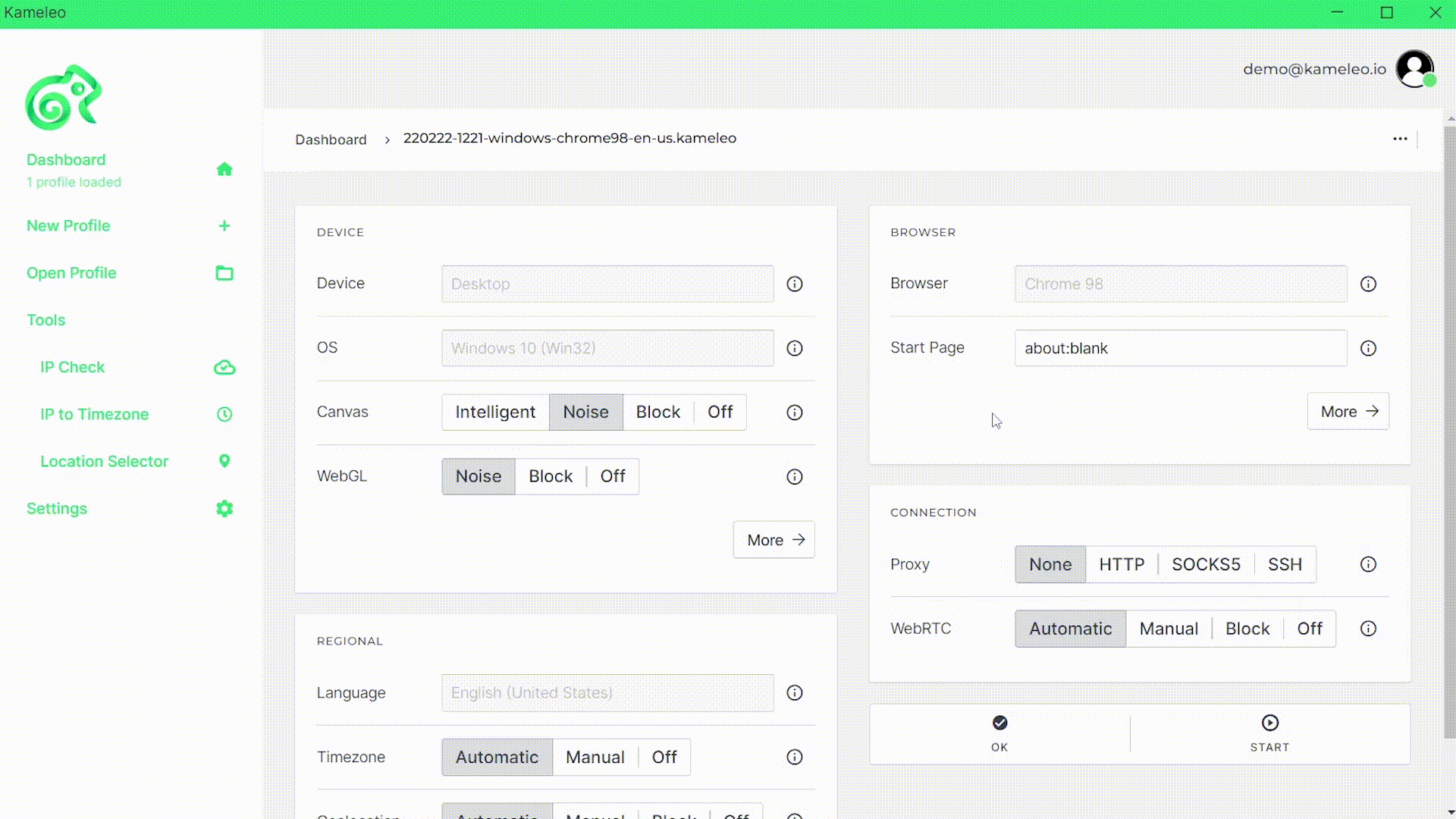Show info for Canvas setting
Viewport: 1456px width, 819px height.
(794, 413)
